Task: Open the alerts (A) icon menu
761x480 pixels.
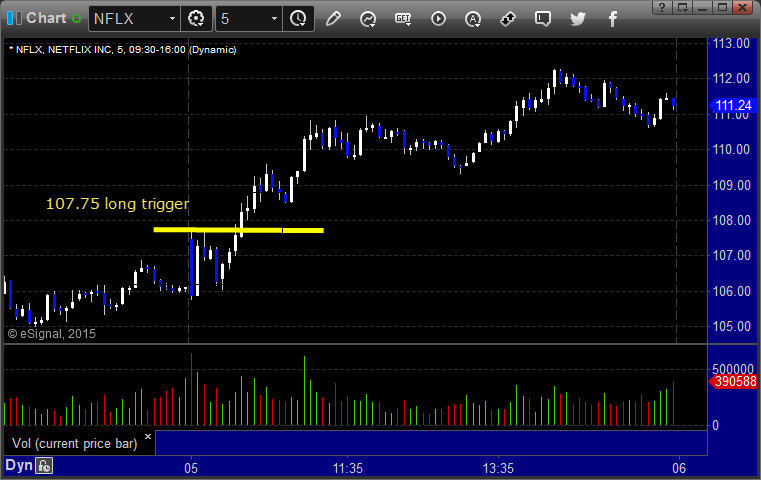Action: (473, 19)
